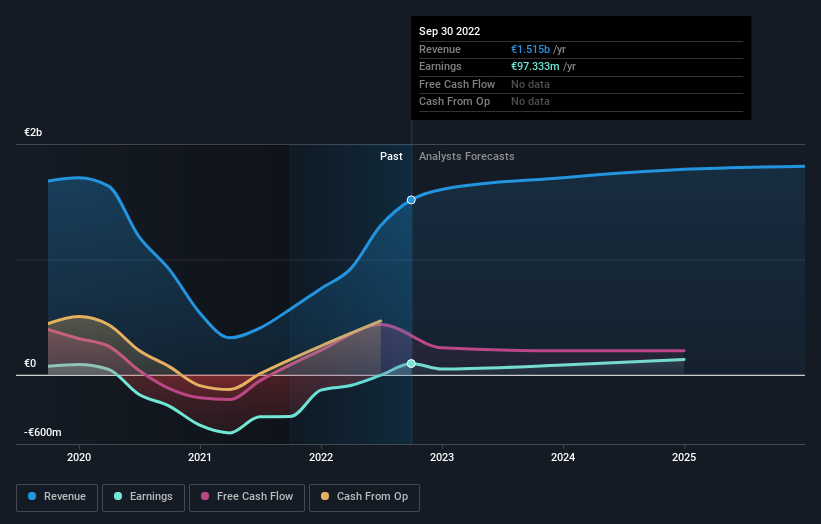This screenshot has width=821, height=524.
Task: Click the orange Cash From Op legend dot
Action: point(325,496)
